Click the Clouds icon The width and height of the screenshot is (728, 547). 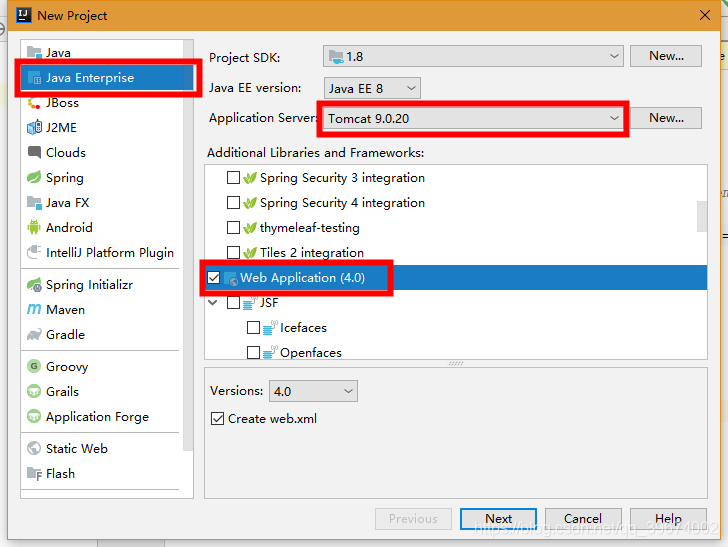point(34,152)
